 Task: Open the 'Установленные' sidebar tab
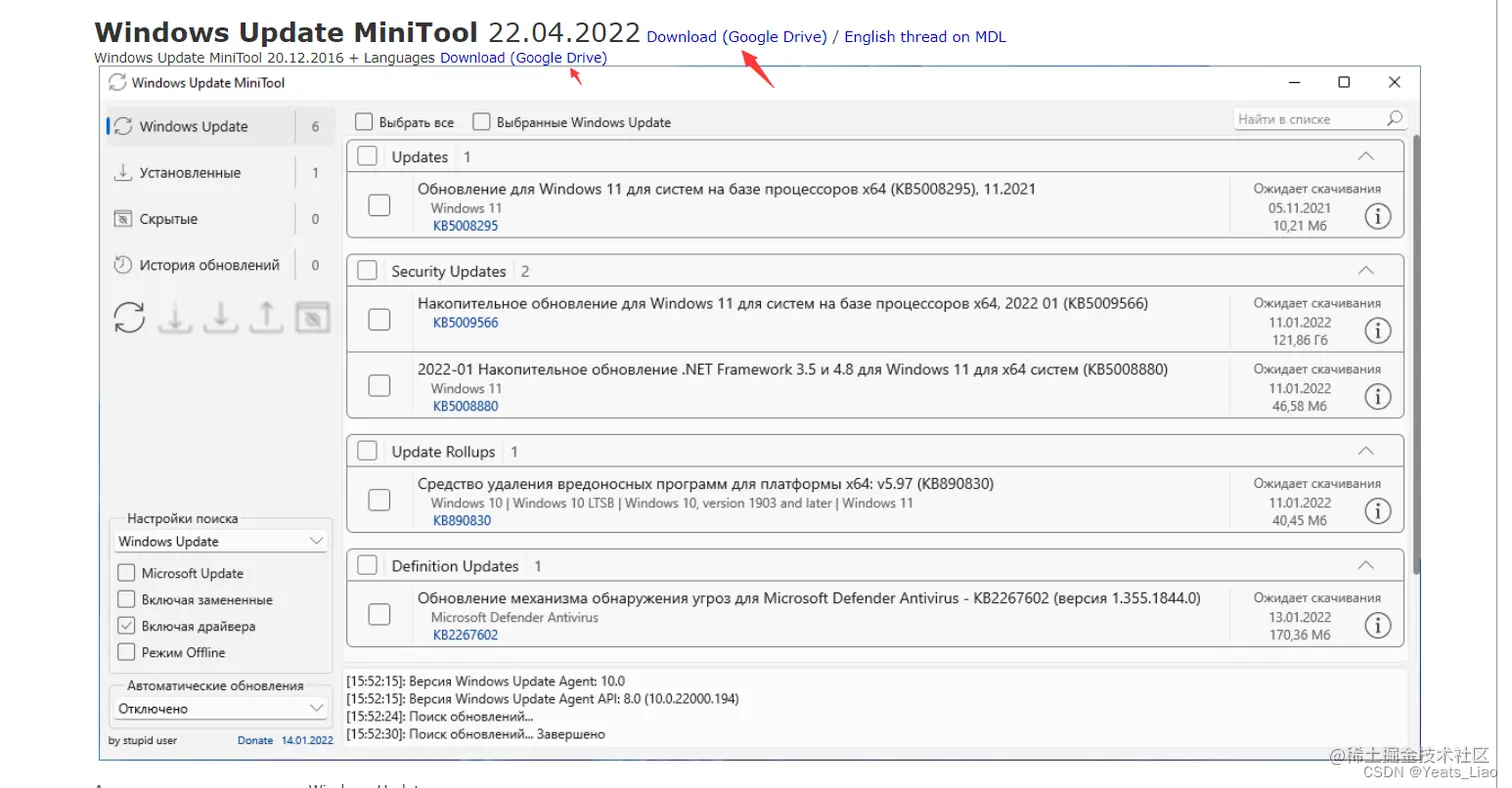(x=219, y=173)
